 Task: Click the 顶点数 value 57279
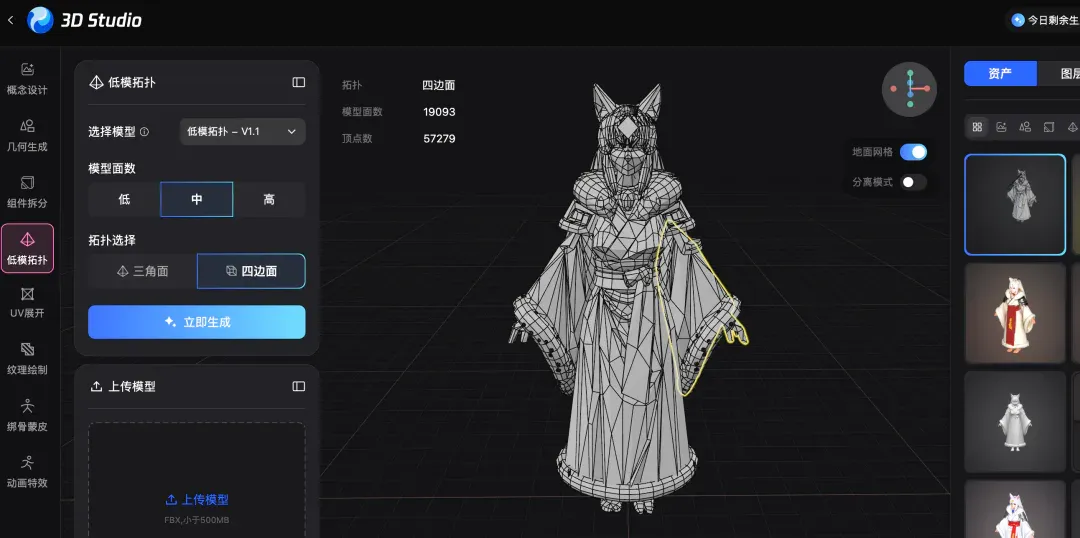coord(439,138)
